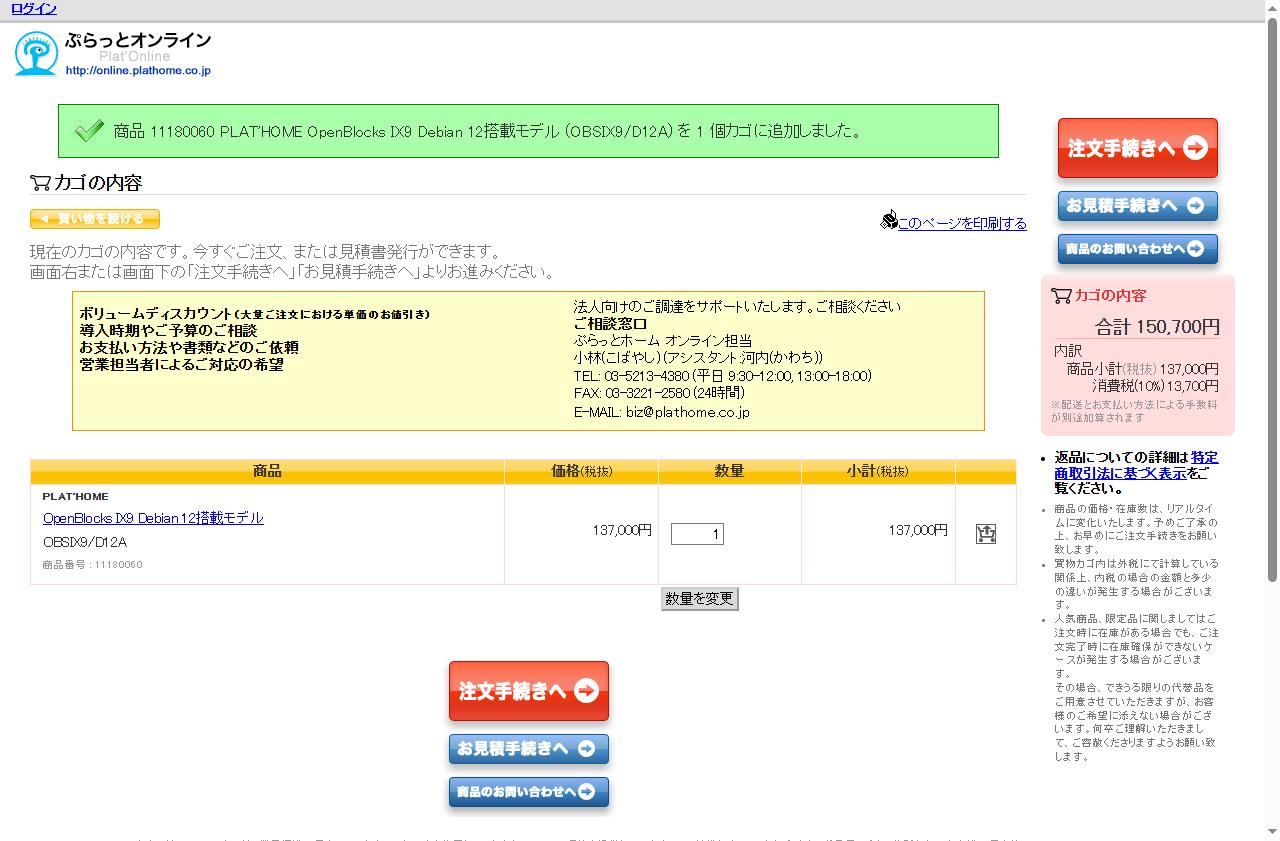Click the sidebar お見積手続きへ button
Screen dimensions: 1280x841
point(1138,206)
